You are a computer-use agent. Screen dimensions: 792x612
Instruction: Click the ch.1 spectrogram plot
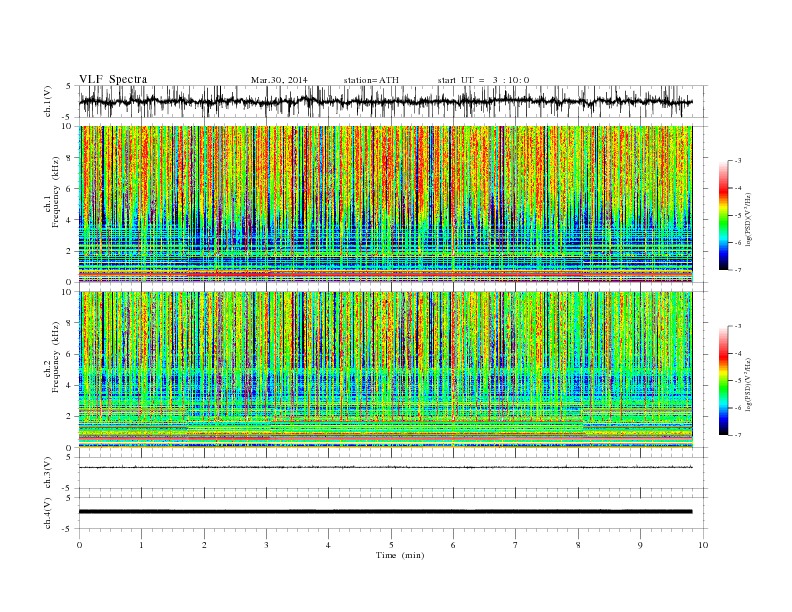(x=386, y=204)
